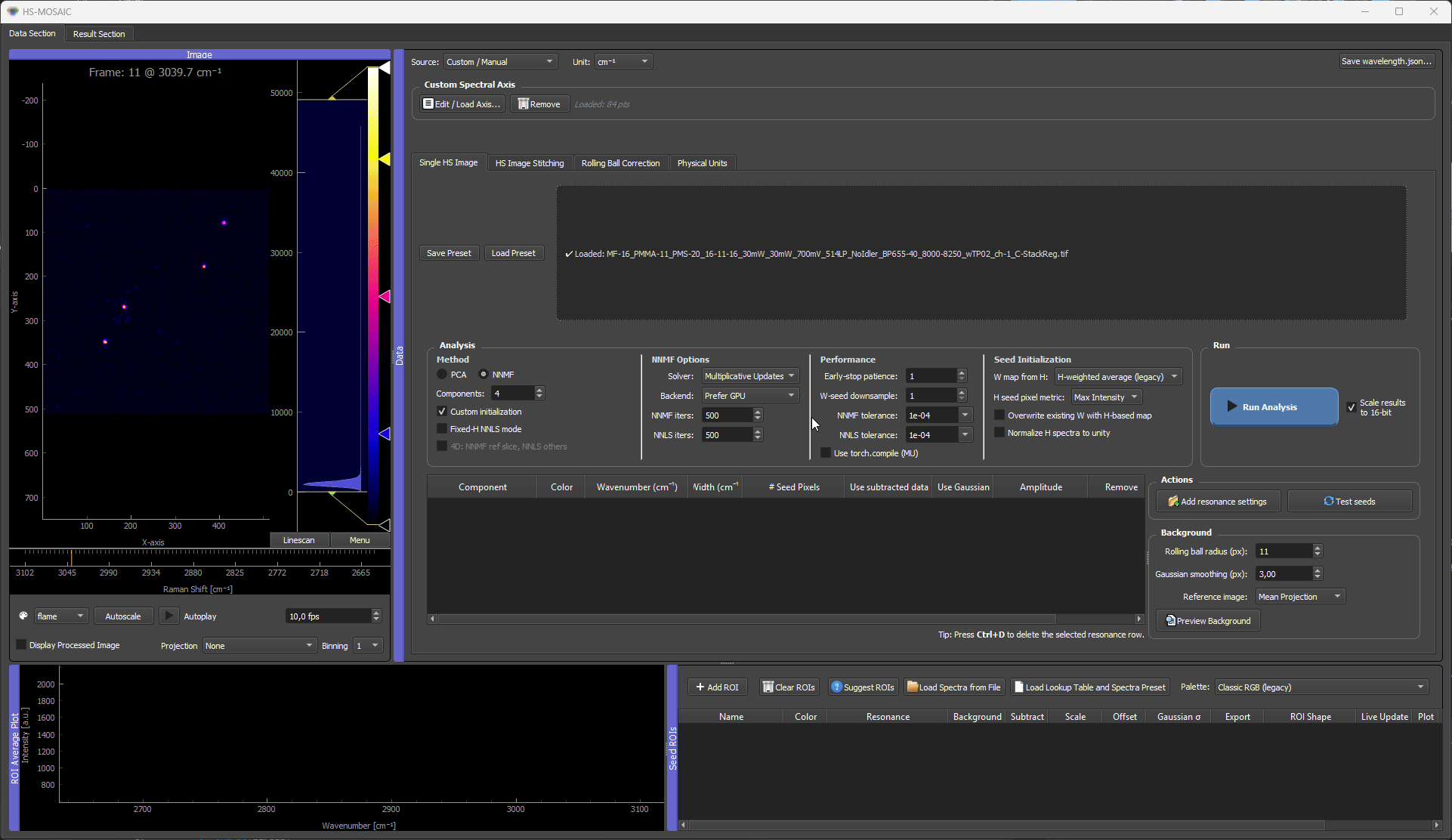
Task: Open Preview Background
Action: pyautogui.click(x=1208, y=621)
